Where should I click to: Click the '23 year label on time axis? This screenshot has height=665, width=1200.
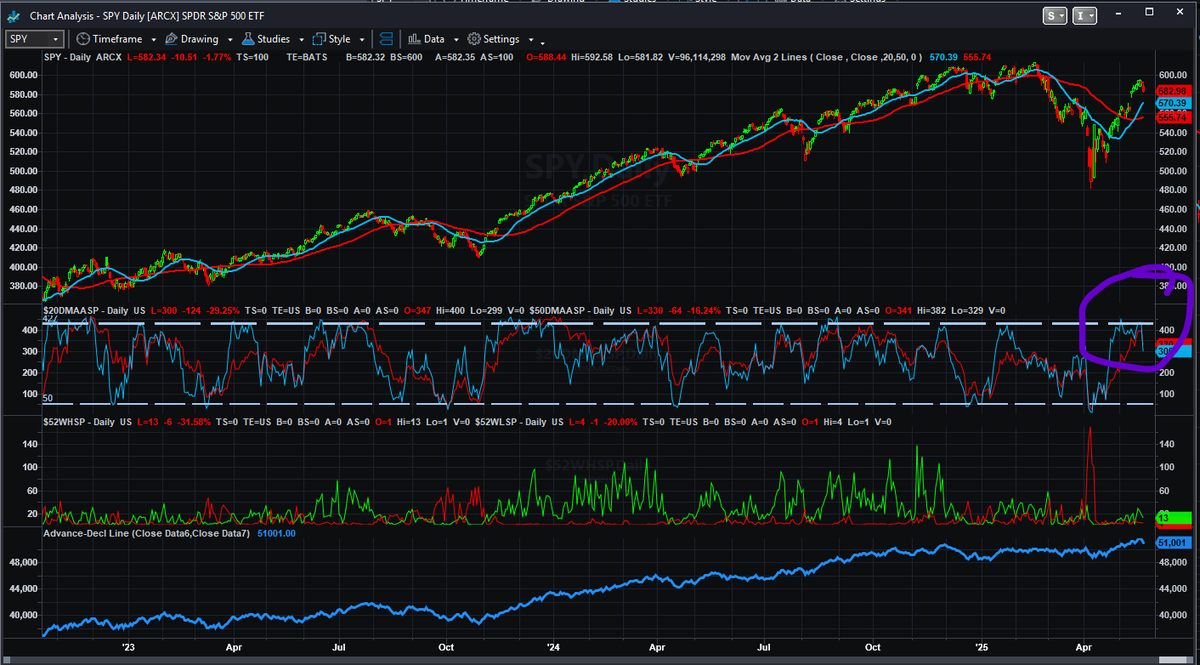(x=127, y=646)
